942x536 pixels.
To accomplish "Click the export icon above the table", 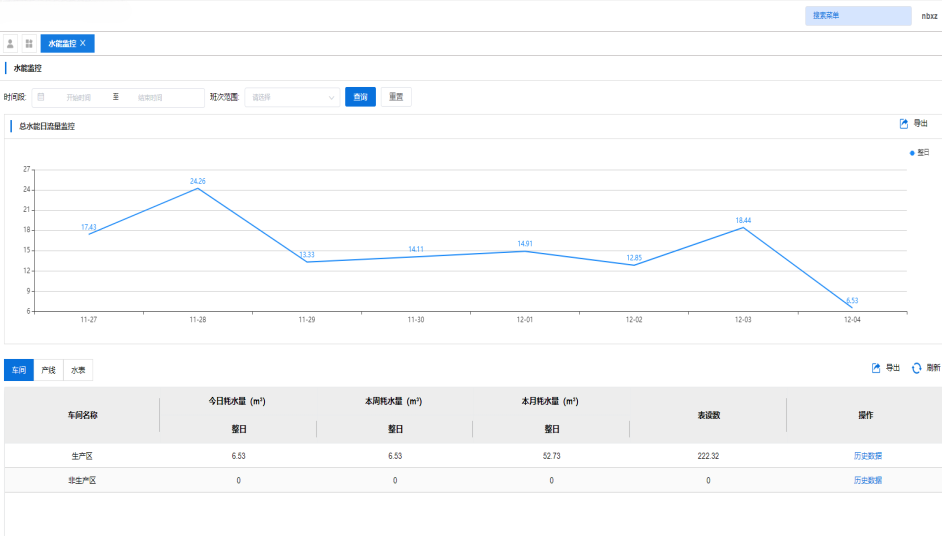I will (x=876, y=368).
